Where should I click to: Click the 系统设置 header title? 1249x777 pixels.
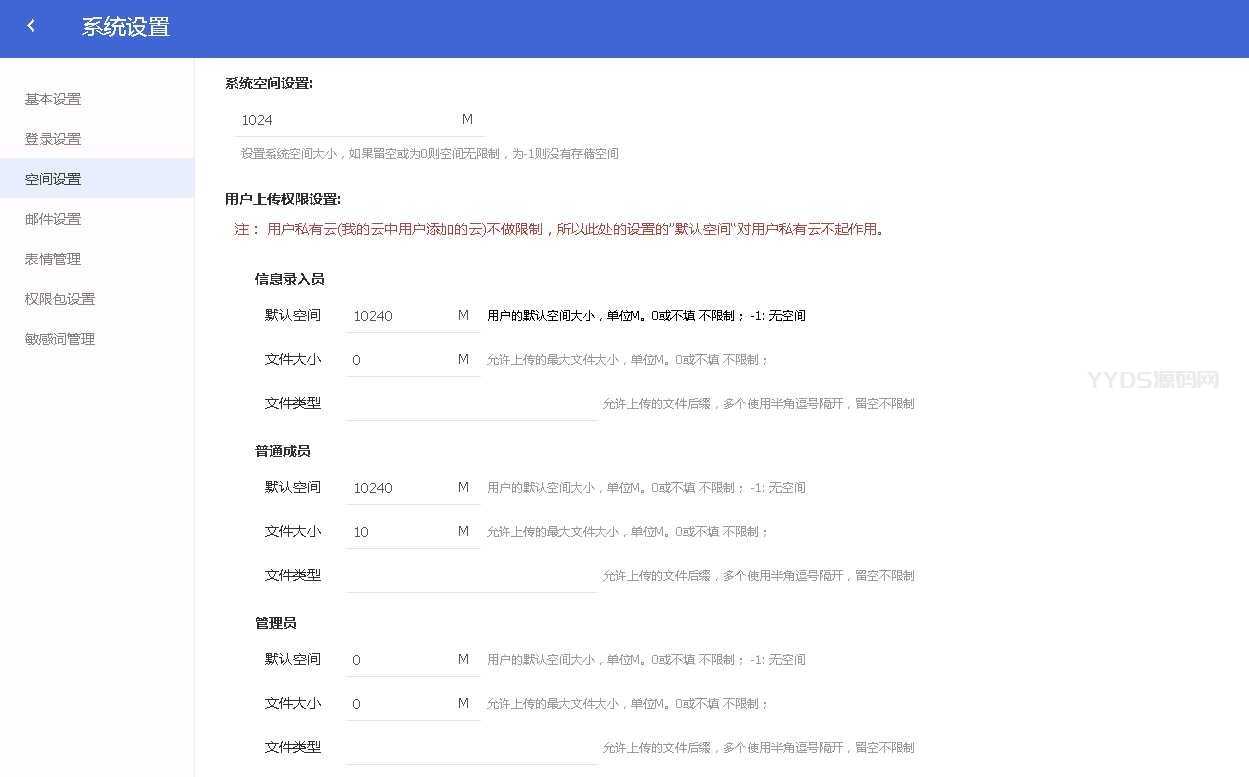pos(126,27)
